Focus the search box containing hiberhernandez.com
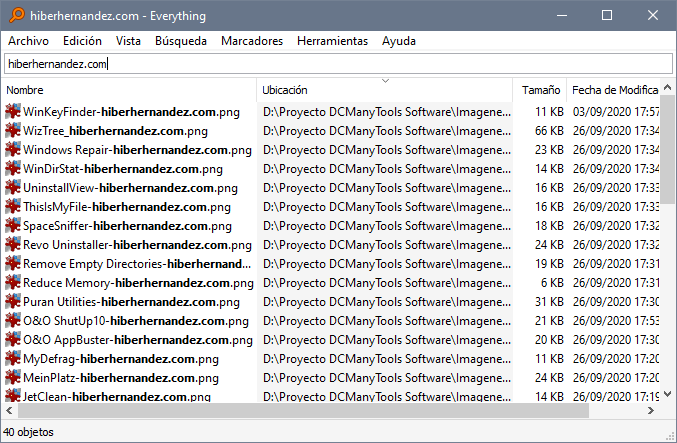The image size is (677, 443). tap(338, 64)
